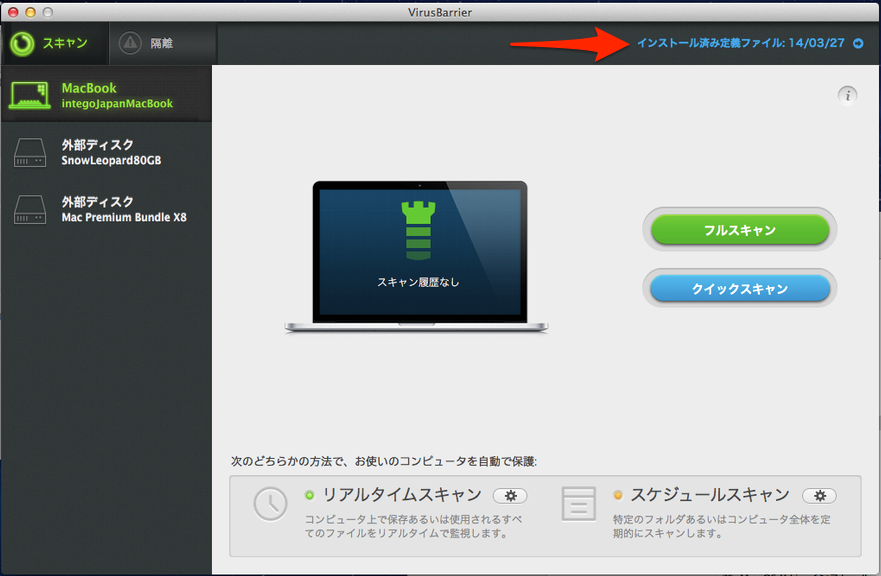Viewport: 881px width, 576px height.
Task: Click the Mac Premium Bundle X8 drive icon
Action: [30, 210]
